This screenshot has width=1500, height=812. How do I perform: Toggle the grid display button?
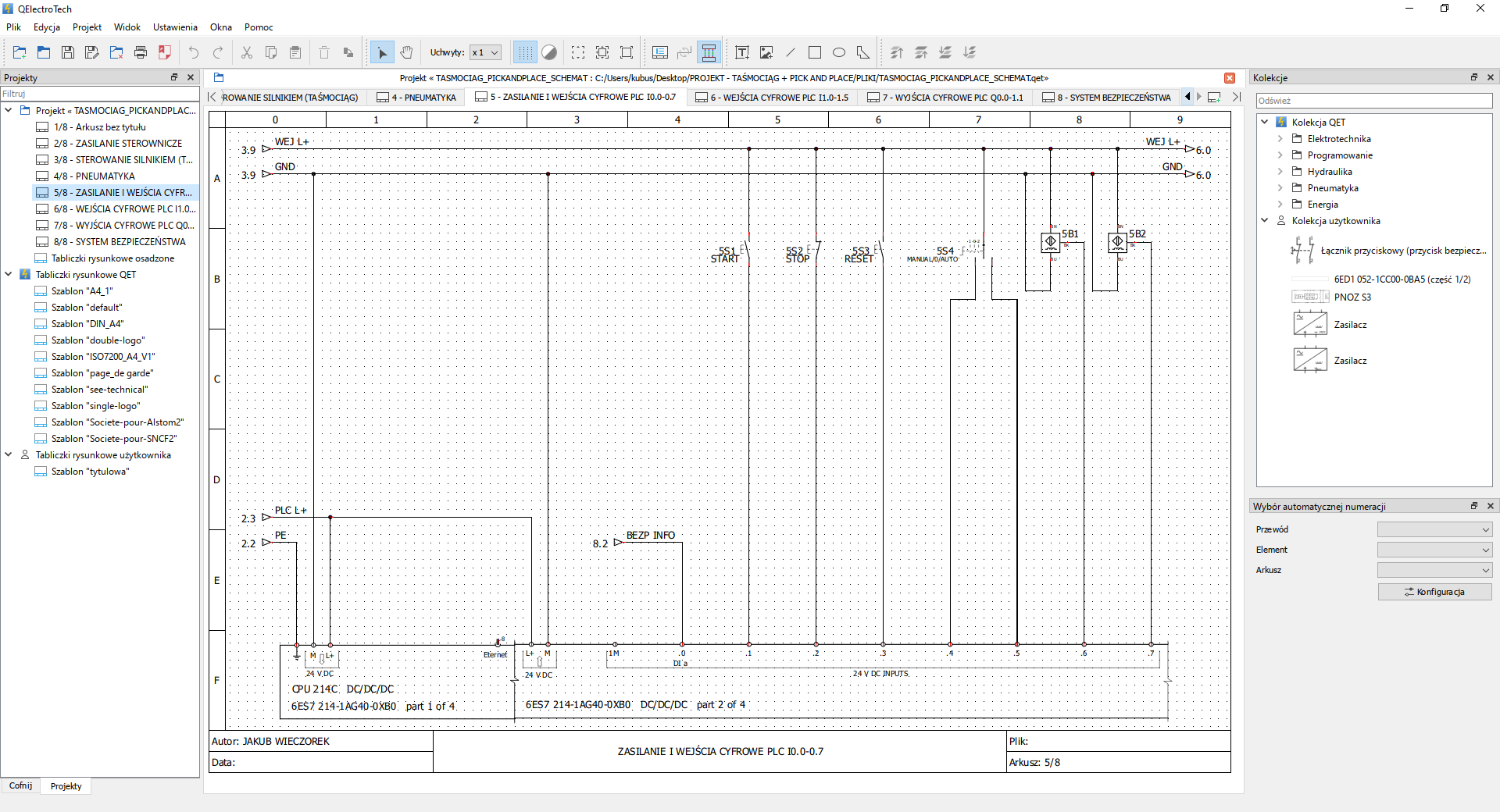tap(525, 52)
